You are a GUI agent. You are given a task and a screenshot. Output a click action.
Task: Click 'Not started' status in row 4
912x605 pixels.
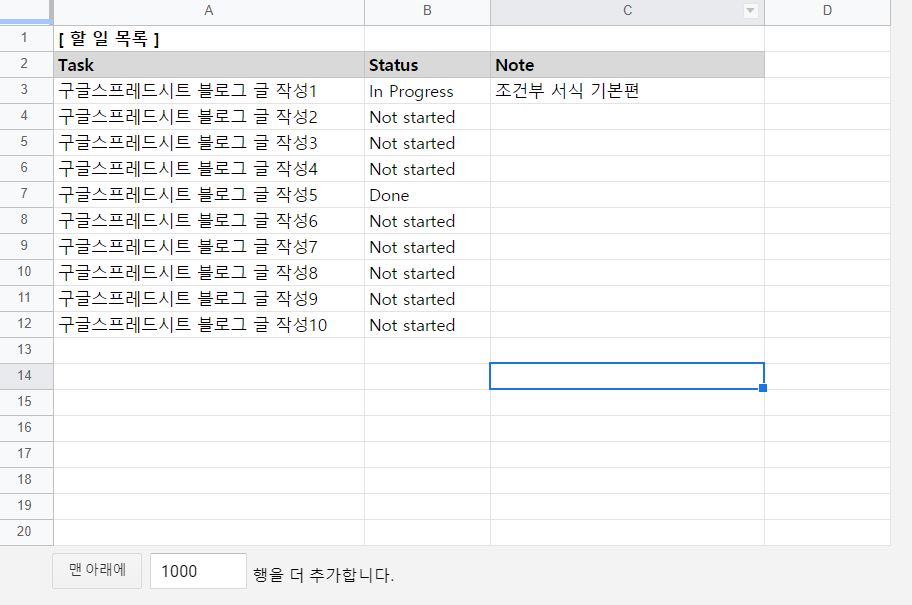coord(428,116)
